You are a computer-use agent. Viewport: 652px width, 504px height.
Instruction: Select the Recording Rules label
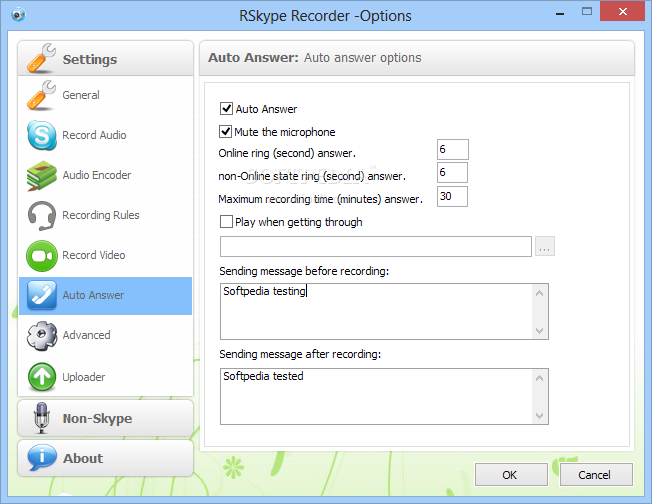pyautogui.click(x=101, y=215)
